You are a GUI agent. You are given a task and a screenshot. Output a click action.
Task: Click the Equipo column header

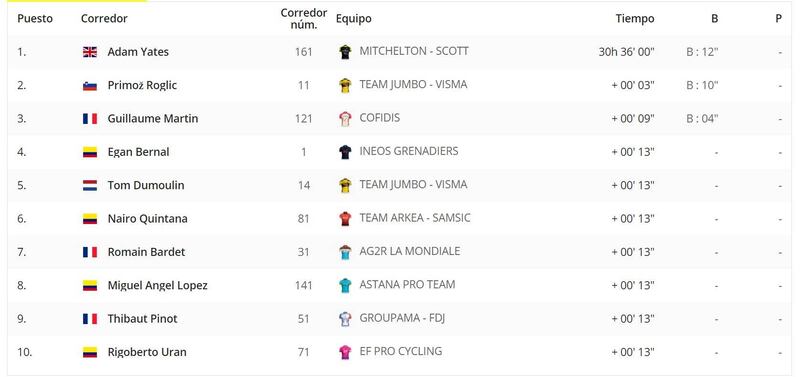tap(354, 19)
